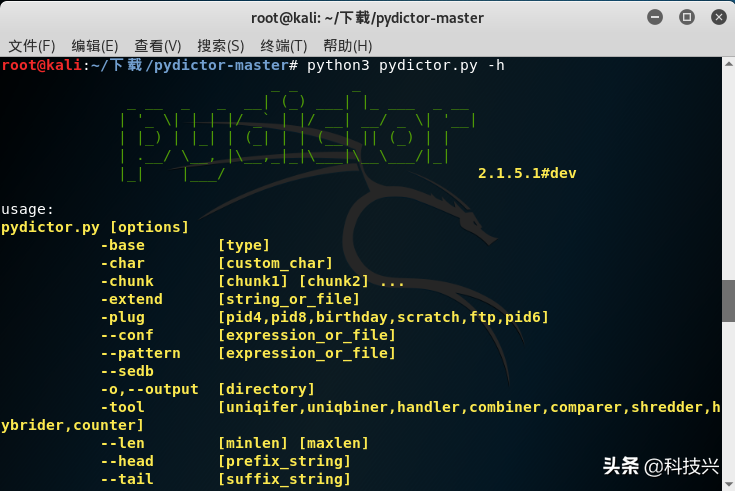Click the [type] argument text

click(244, 245)
